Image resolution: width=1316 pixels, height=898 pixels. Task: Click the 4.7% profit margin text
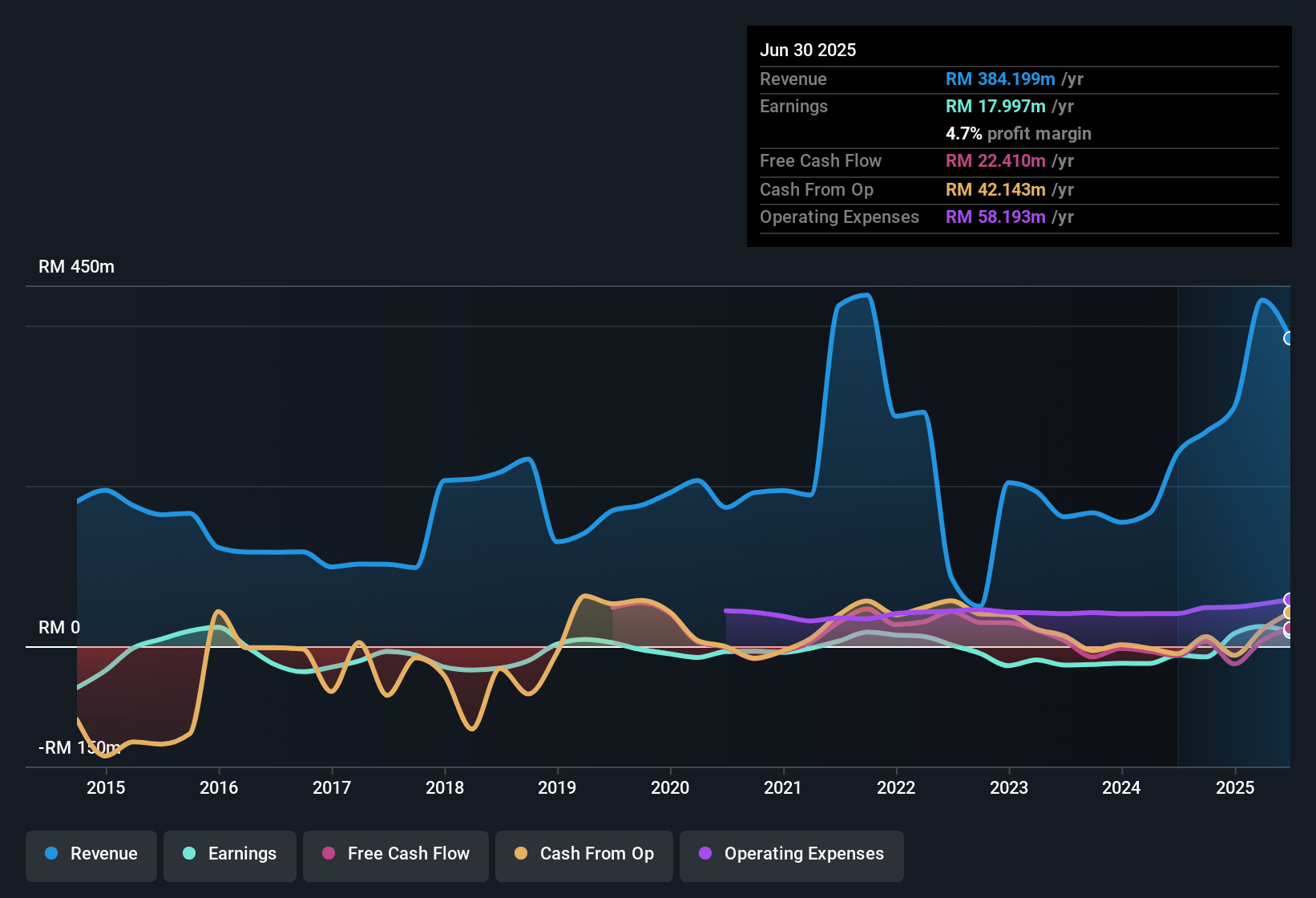1019,134
